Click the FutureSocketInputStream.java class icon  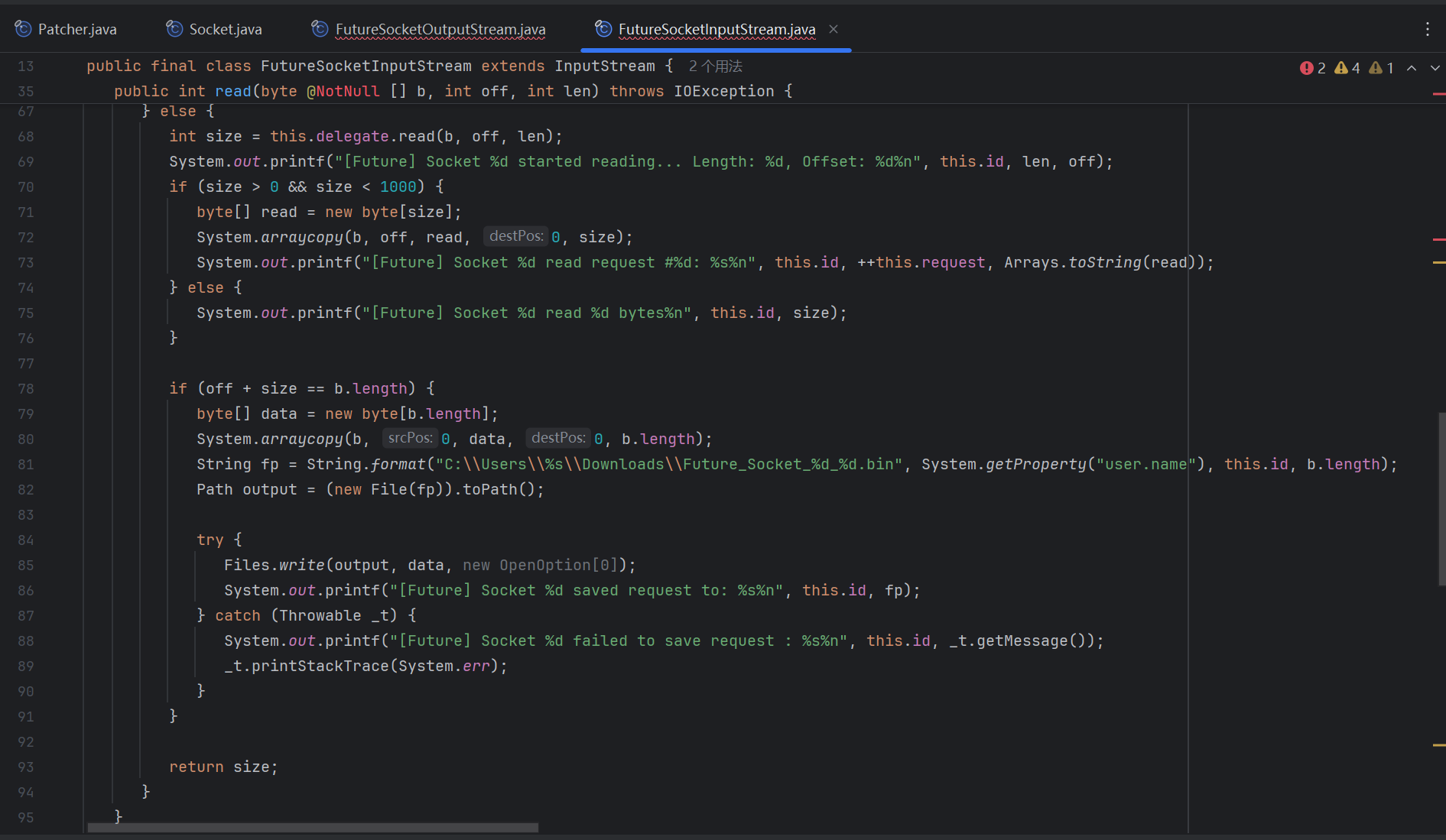pos(603,29)
